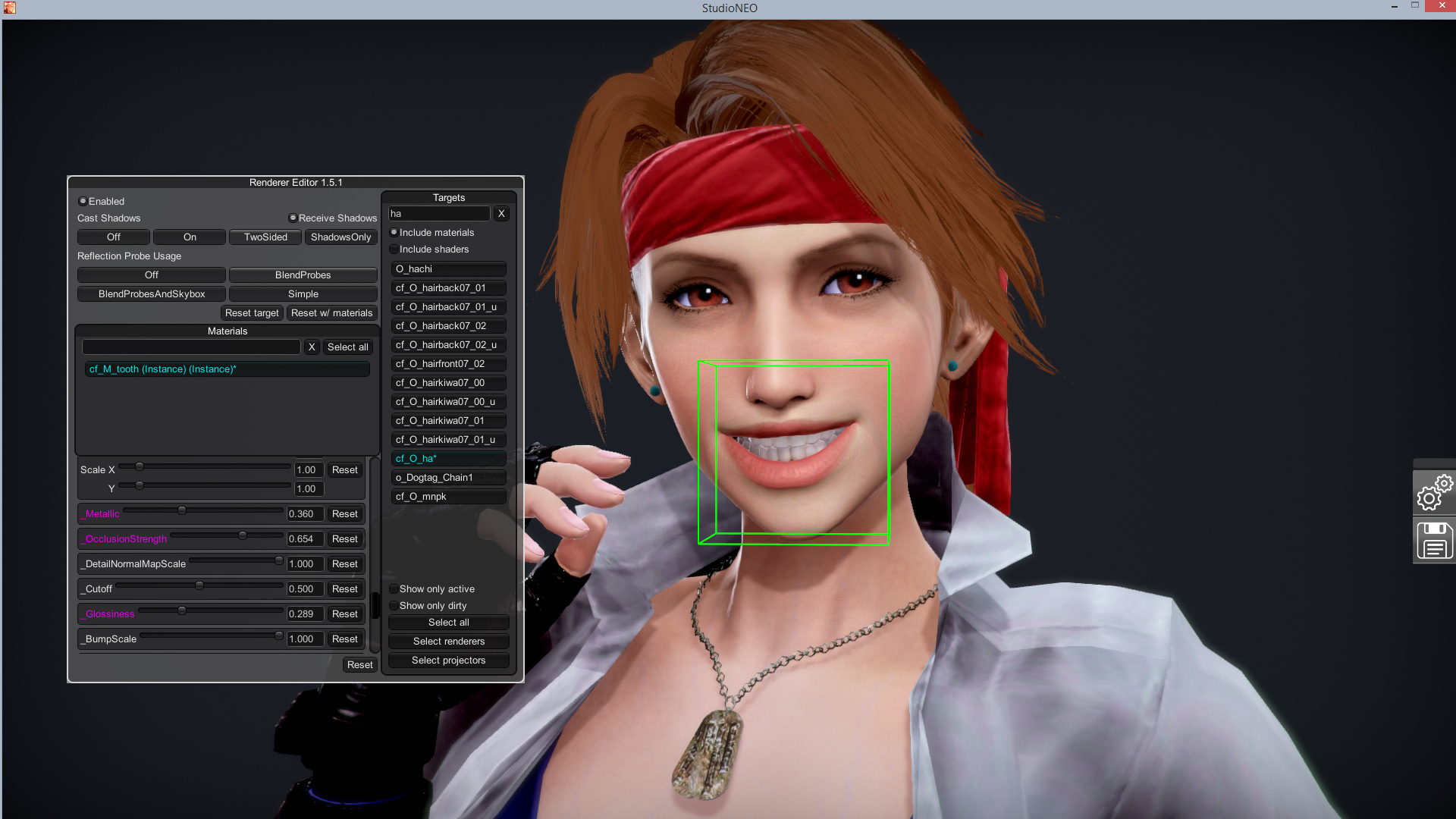
Task: Select cf_O_hairback07_02_u target
Action: pos(449,344)
